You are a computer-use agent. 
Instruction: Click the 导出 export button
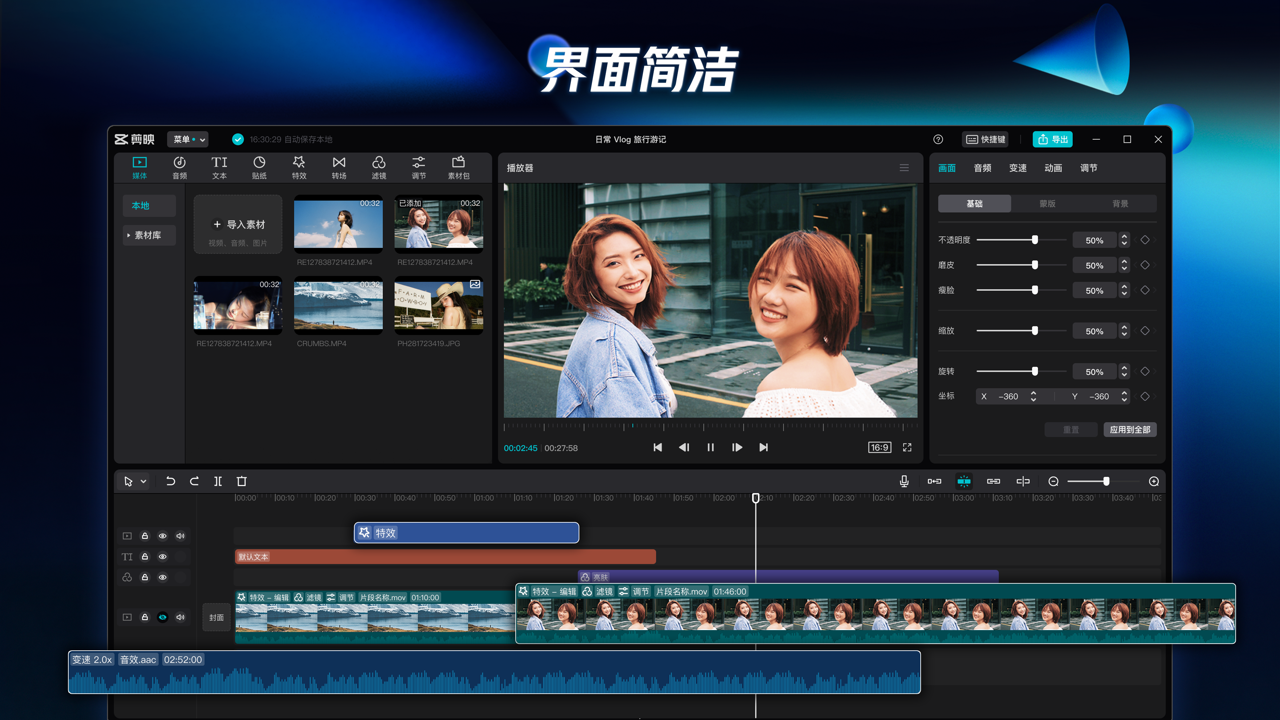[1052, 139]
